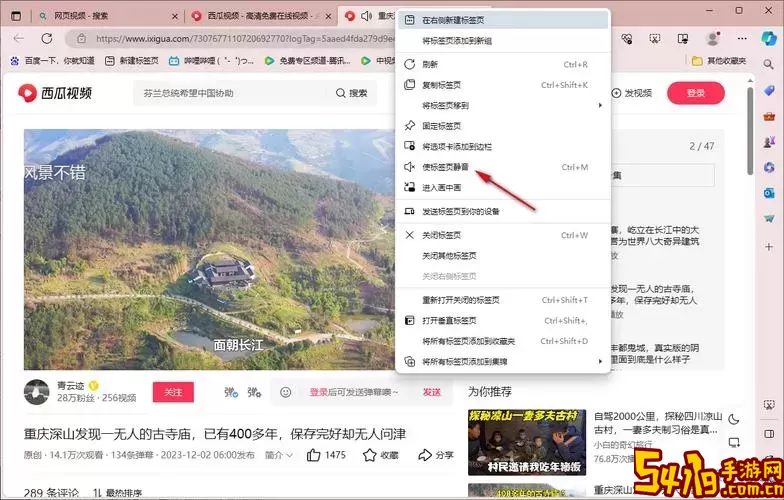Click the user profile avatar icon
The width and height of the screenshot is (784, 500).
pyautogui.click(x=712, y=38)
